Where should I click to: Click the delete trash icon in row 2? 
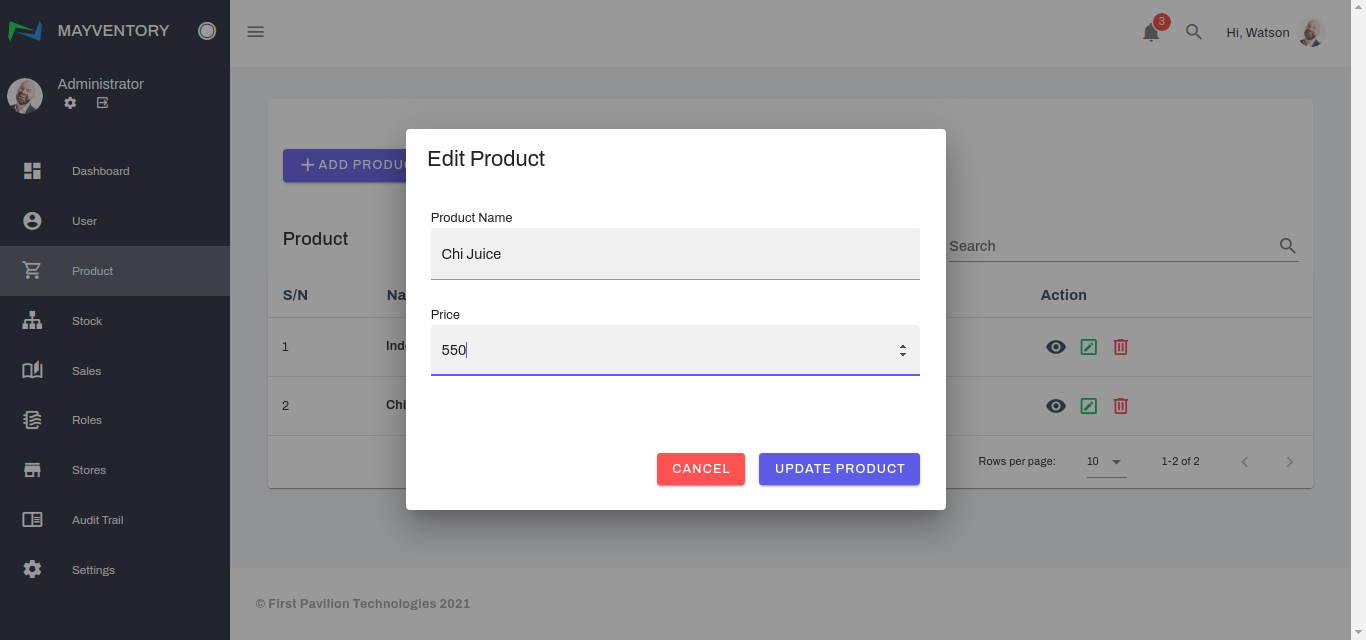1121,406
